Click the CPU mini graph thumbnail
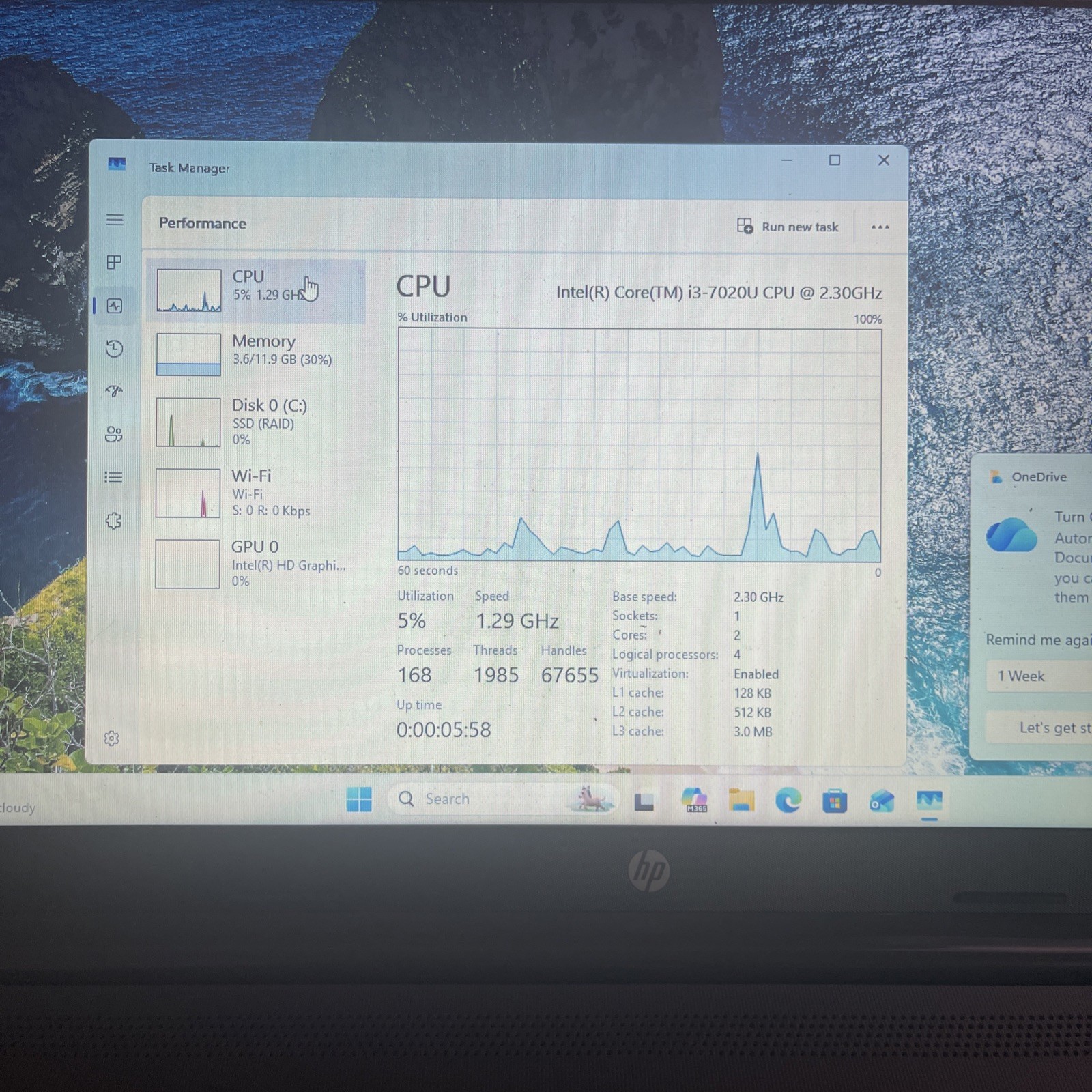This screenshot has height=1092, width=1092. (189, 290)
